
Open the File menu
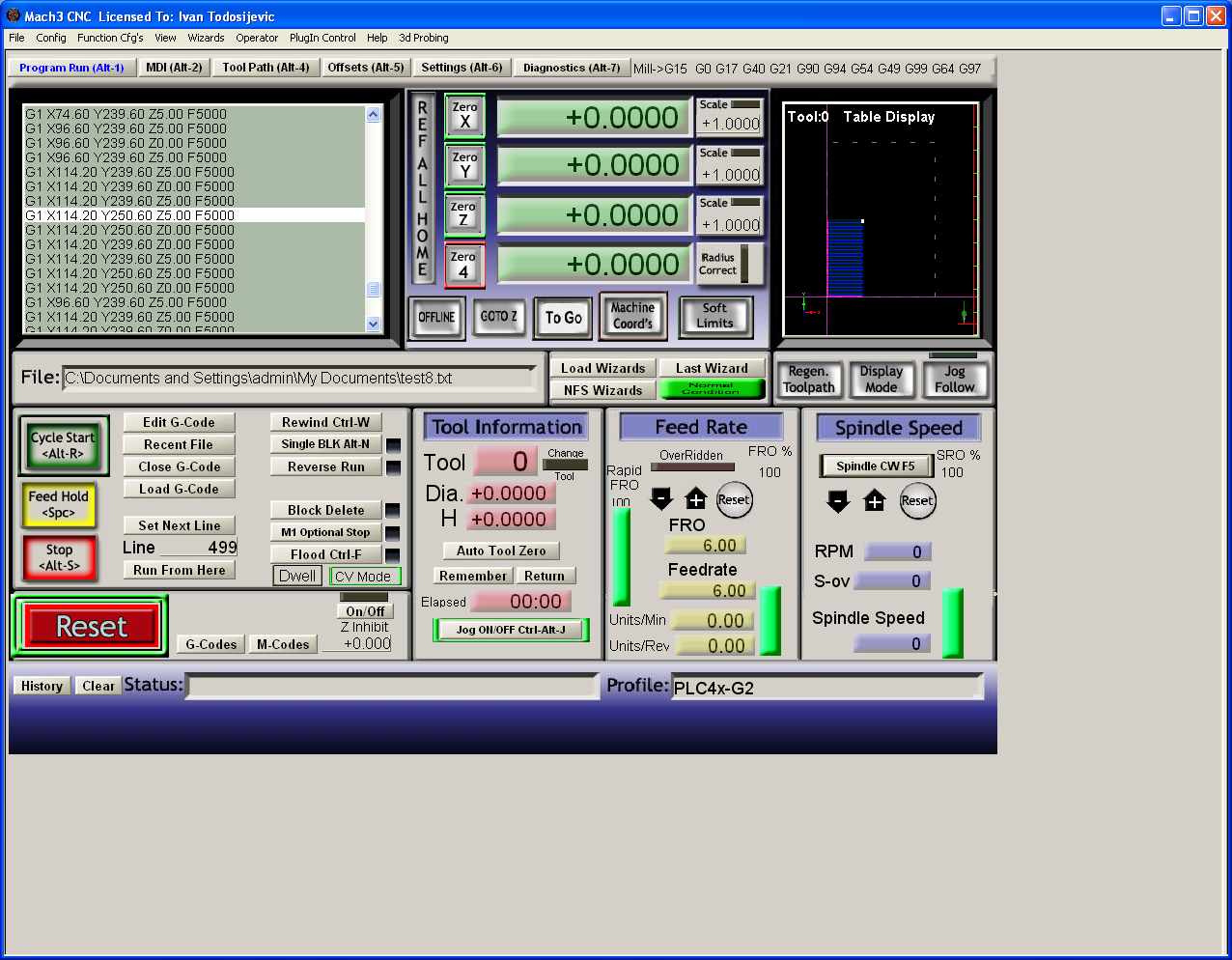16,38
